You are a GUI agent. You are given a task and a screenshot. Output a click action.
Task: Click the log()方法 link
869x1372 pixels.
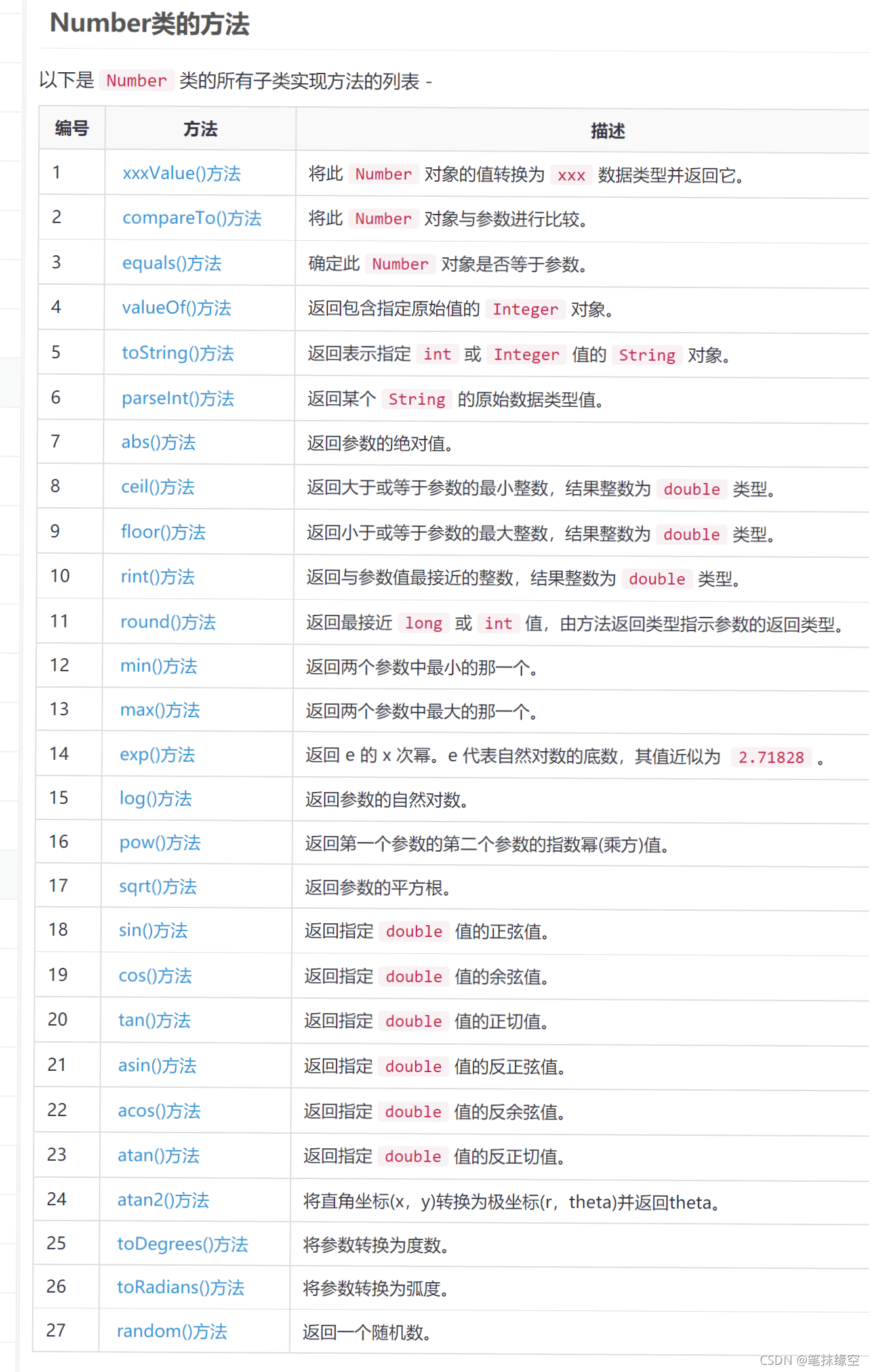[155, 799]
